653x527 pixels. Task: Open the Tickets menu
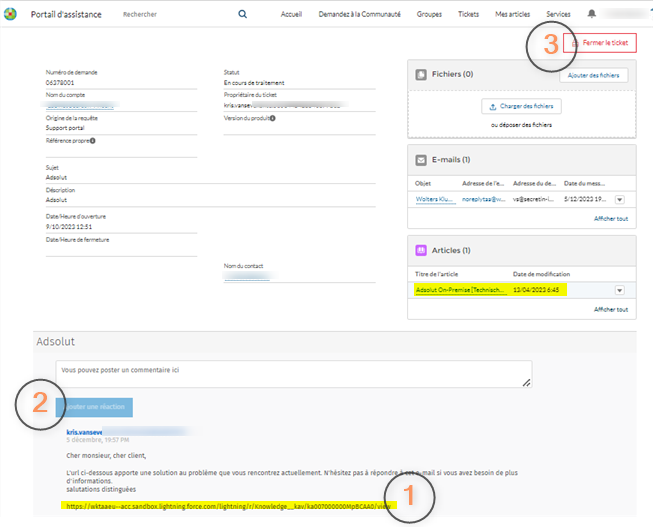click(468, 14)
